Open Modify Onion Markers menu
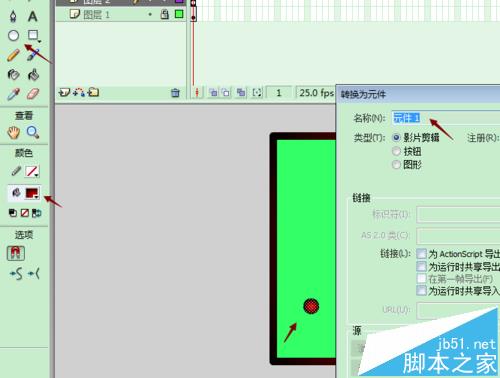The width and height of the screenshot is (500, 378). [257, 93]
